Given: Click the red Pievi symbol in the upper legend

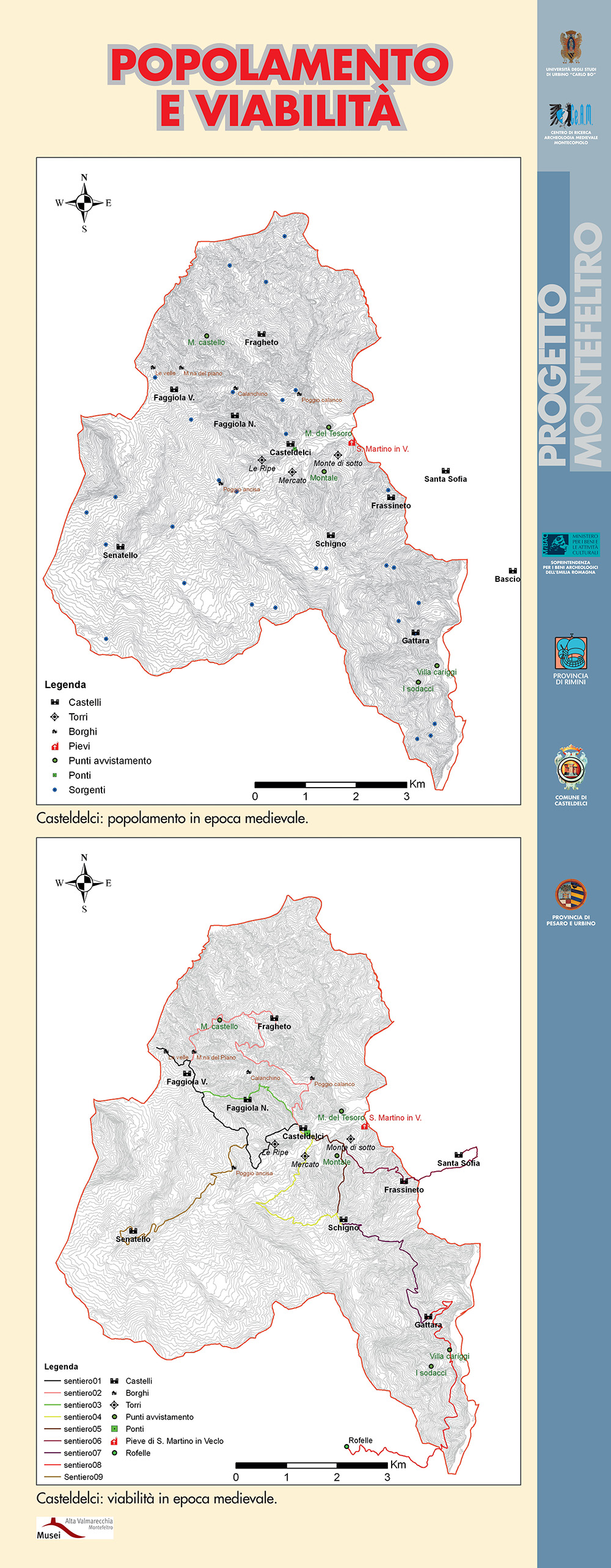Looking at the screenshot, I should pyautogui.click(x=55, y=746).
